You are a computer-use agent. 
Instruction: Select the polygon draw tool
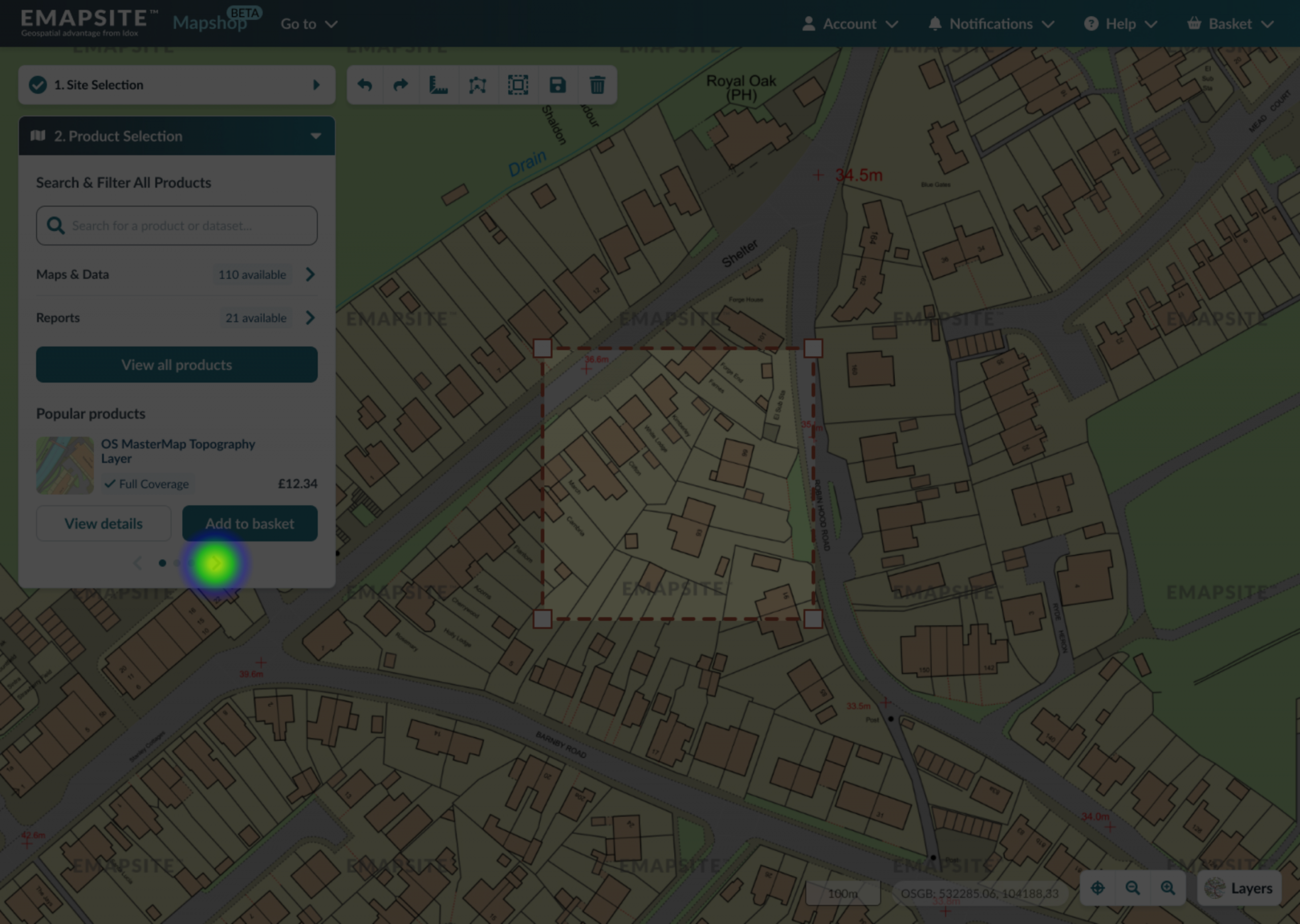click(477, 85)
